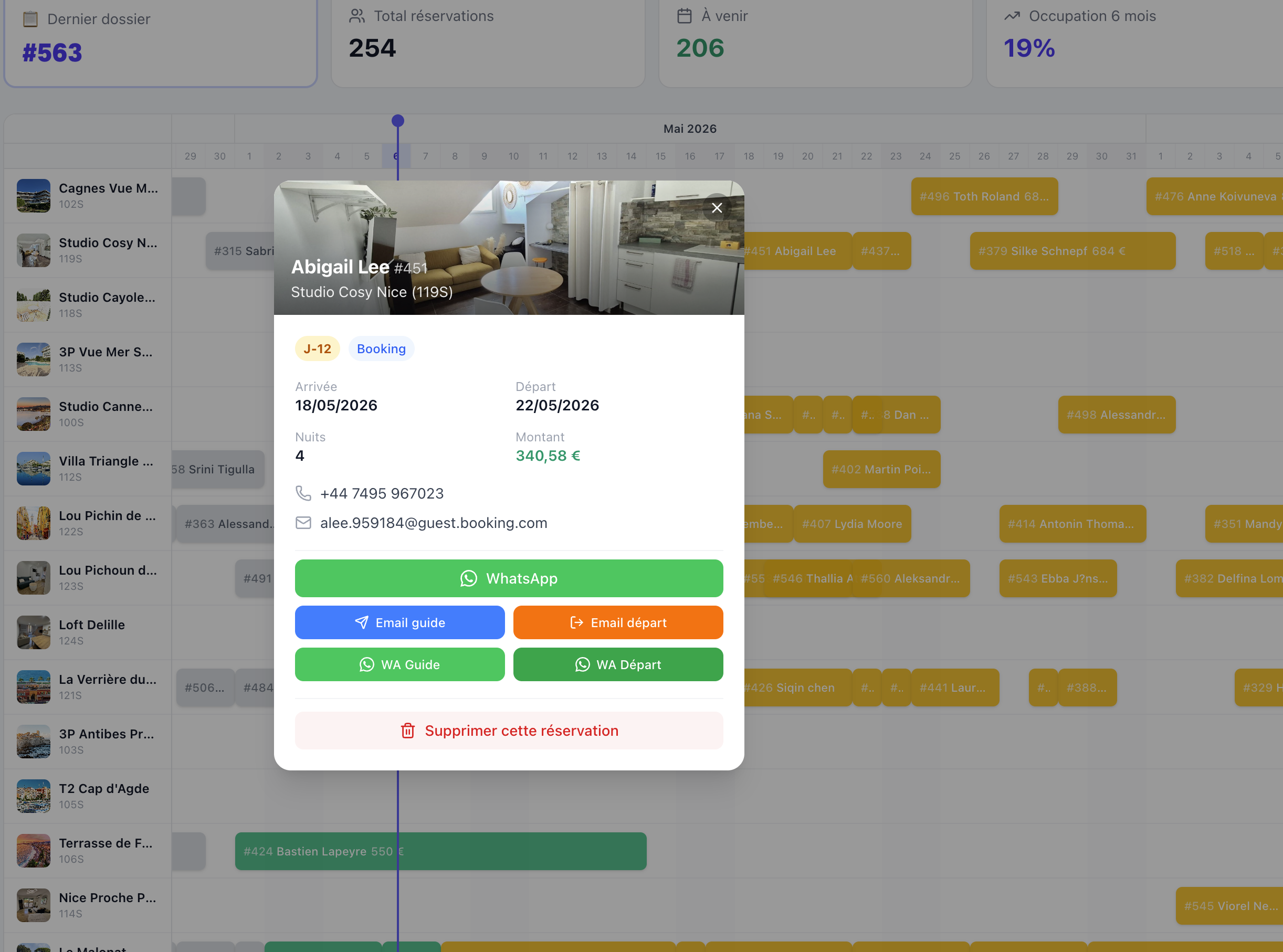Open reservation #402 Martin Poi...
The image size is (1283, 952).
point(881,469)
